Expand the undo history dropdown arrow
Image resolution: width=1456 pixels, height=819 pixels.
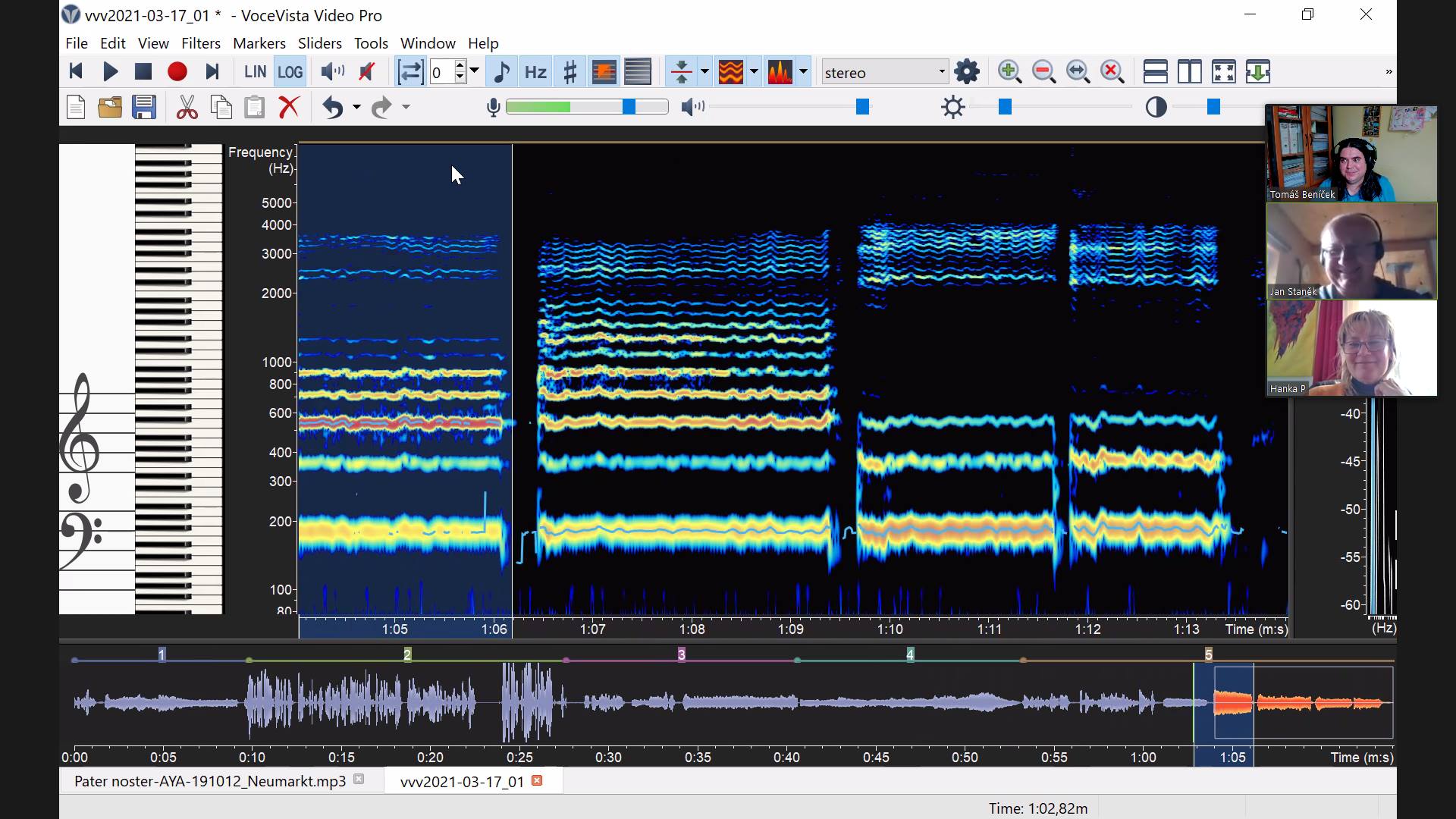point(356,107)
